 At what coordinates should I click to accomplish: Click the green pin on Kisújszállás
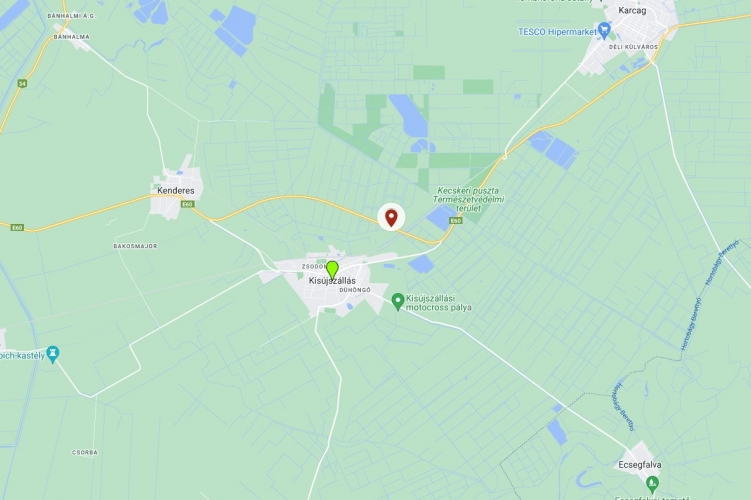tap(332, 270)
